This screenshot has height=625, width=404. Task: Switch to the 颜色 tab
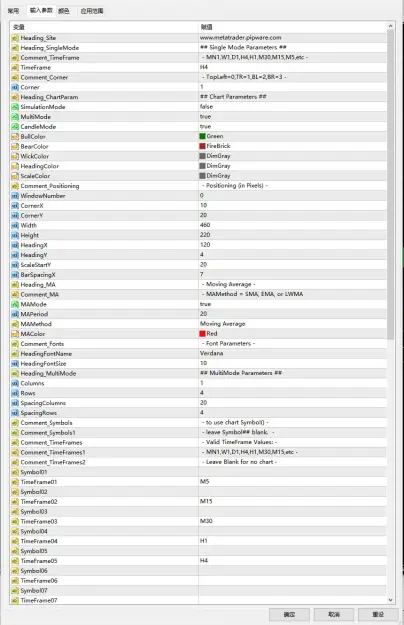(64, 11)
